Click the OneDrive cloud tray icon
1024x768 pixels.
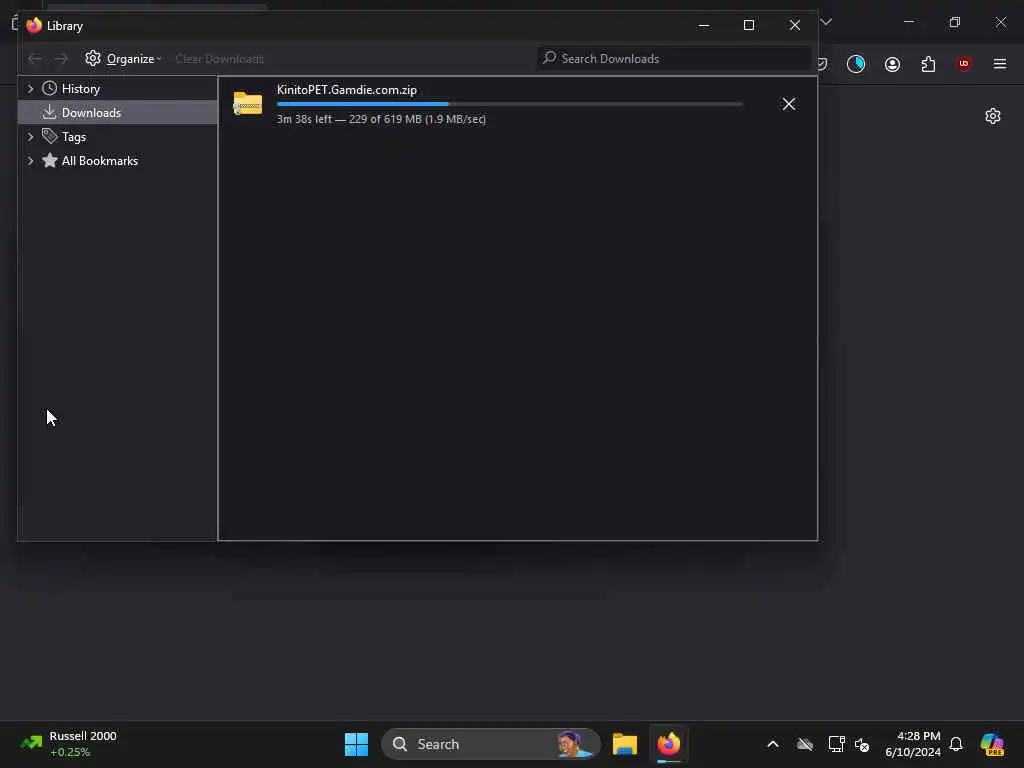(805, 744)
